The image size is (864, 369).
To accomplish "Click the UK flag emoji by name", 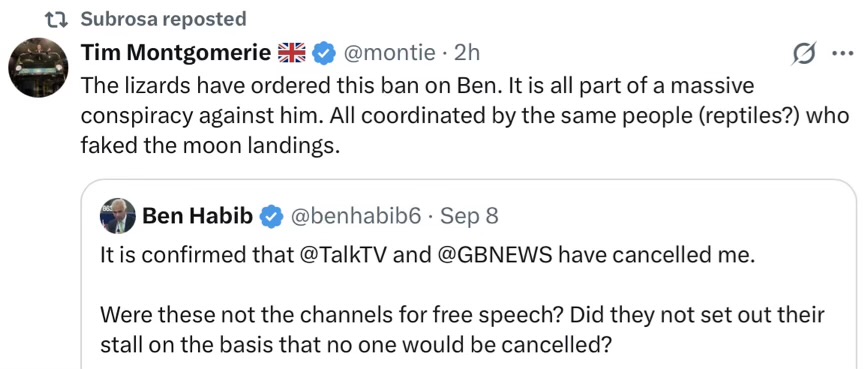I will tap(291, 53).
